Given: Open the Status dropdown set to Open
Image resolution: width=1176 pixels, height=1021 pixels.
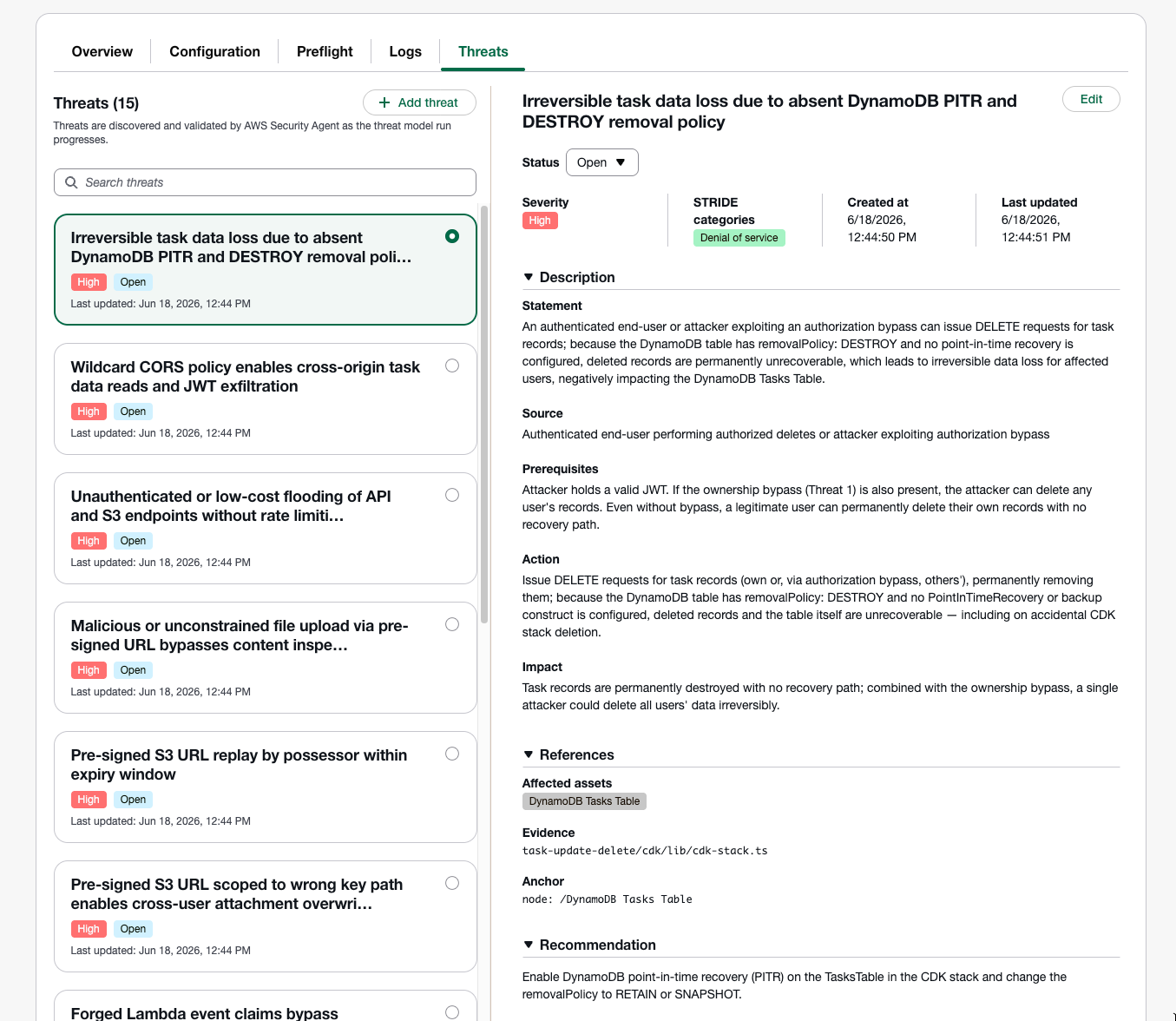Looking at the screenshot, I should 601,162.
